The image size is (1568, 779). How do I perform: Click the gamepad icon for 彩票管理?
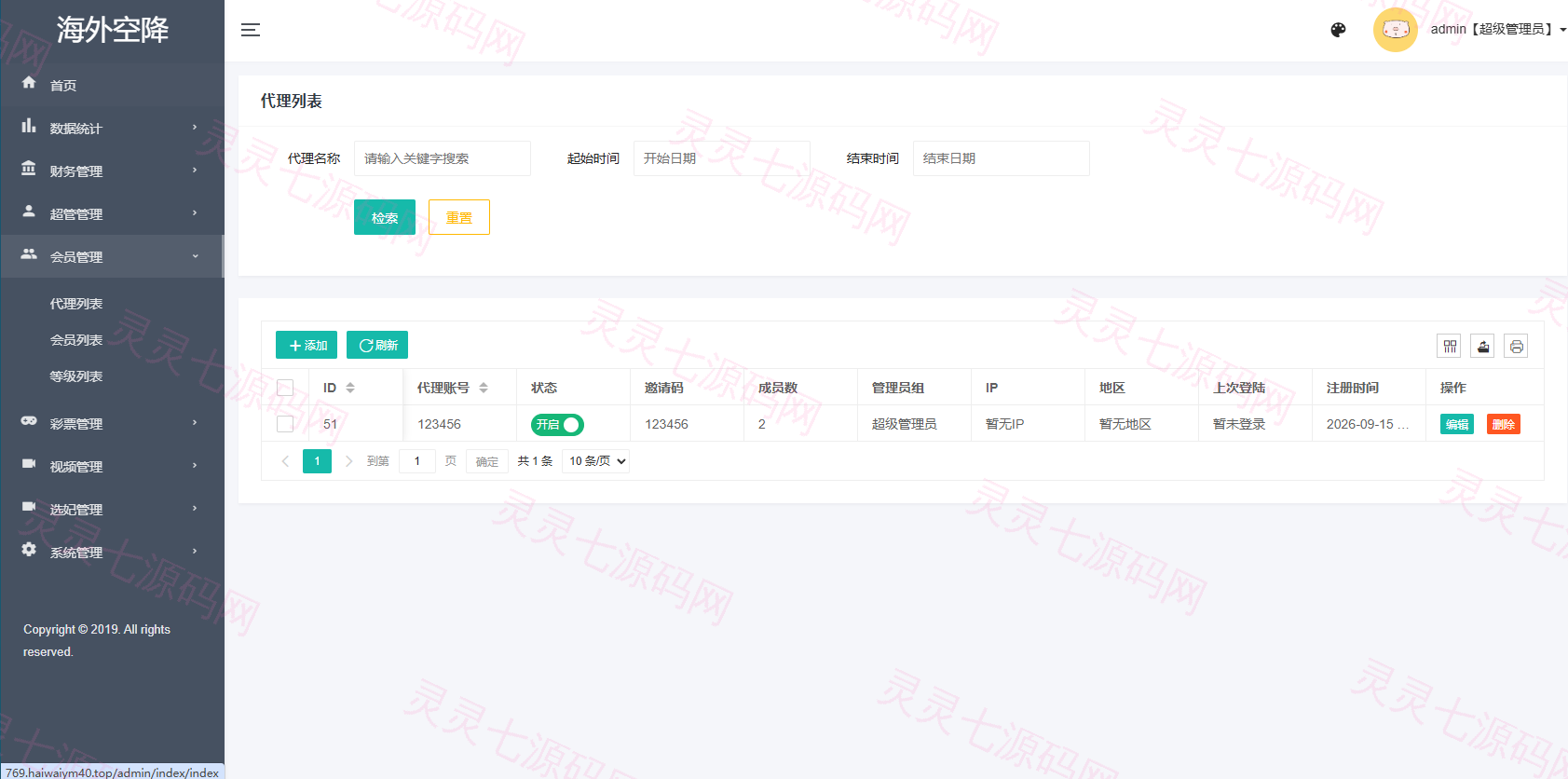[x=29, y=421]
